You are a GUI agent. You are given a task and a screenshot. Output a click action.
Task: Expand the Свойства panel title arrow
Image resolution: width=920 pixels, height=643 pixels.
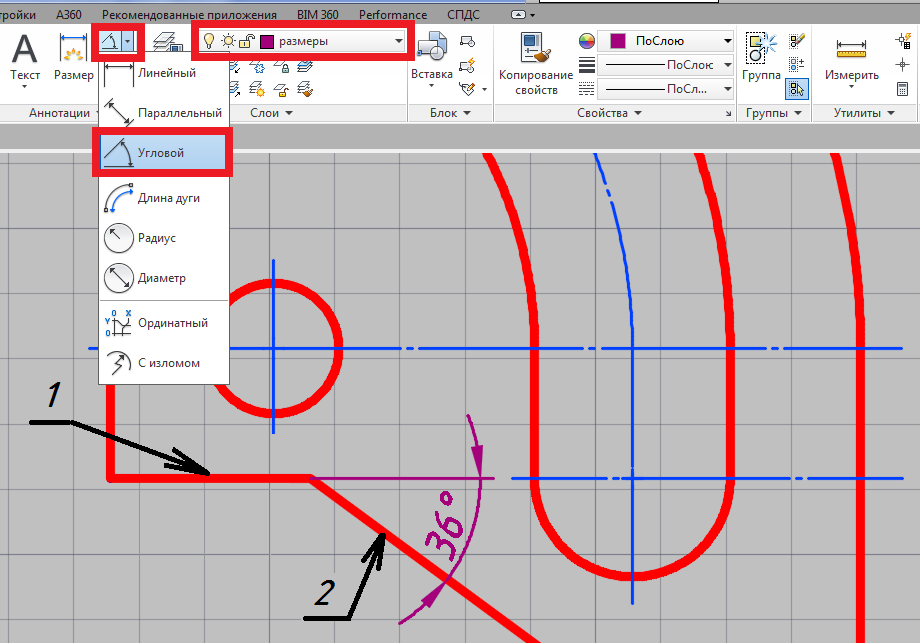coord(636,114)
